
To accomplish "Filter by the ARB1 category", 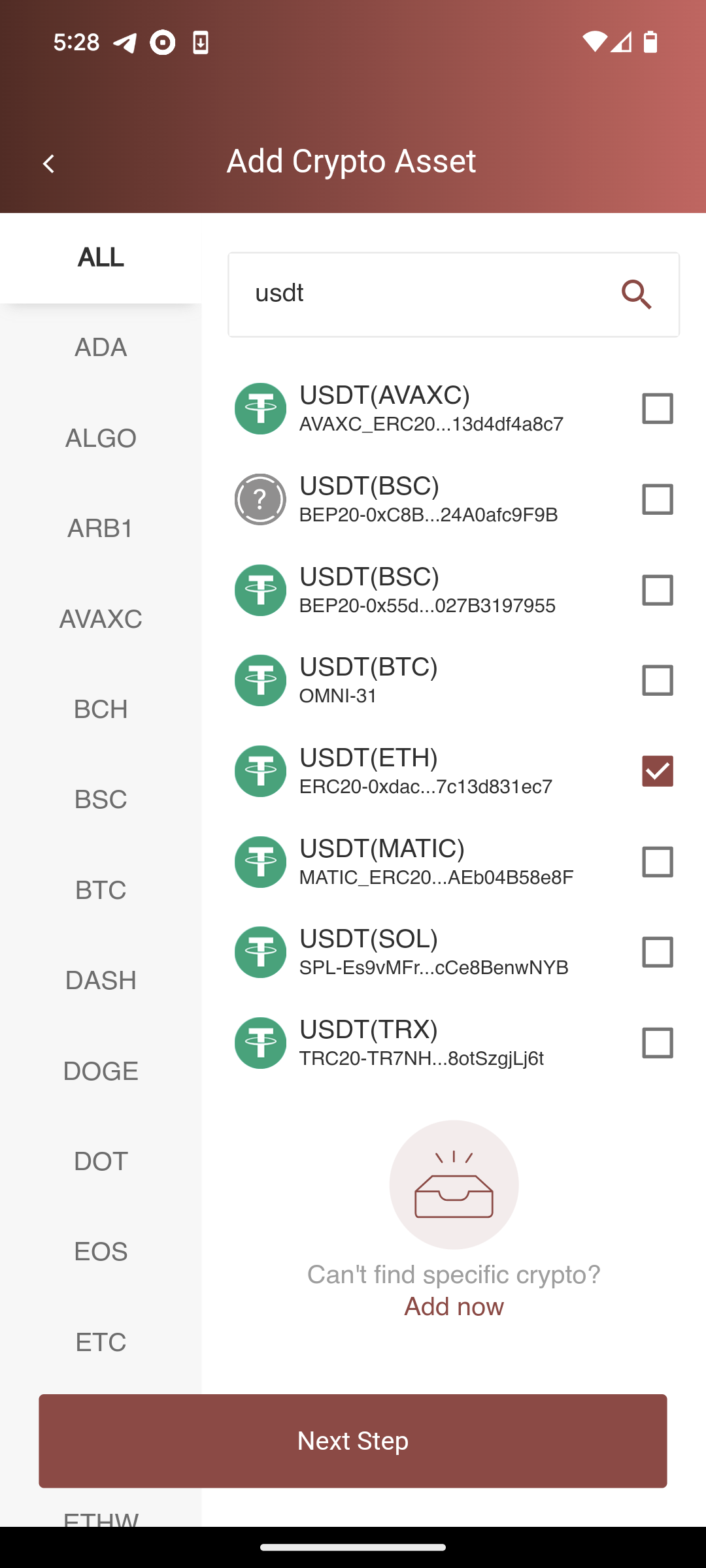I will pos(101,528).
